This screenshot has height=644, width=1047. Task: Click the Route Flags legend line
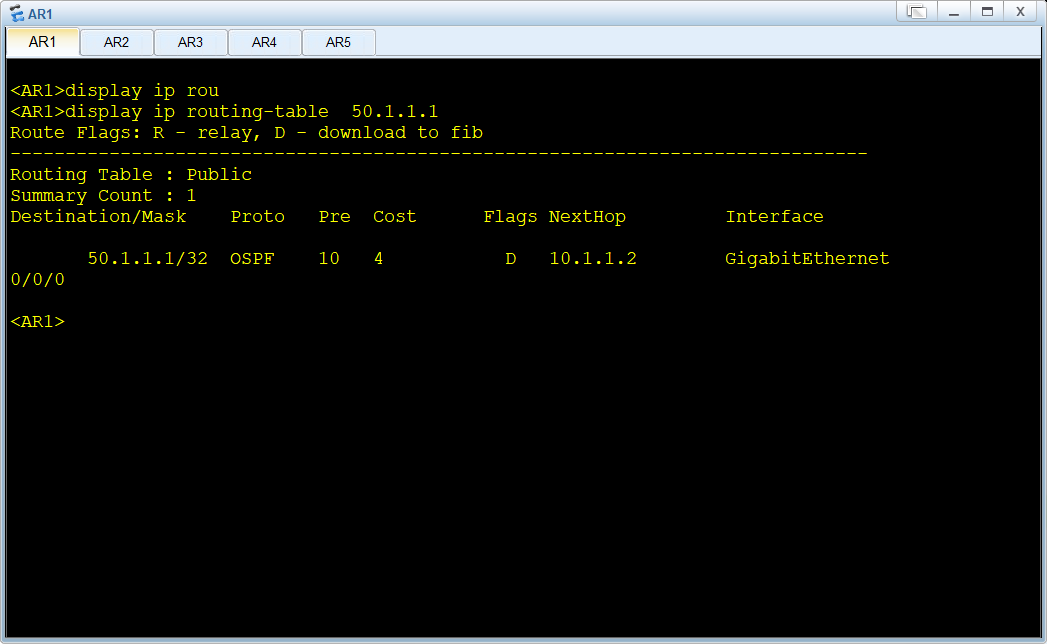click(246, 133)
